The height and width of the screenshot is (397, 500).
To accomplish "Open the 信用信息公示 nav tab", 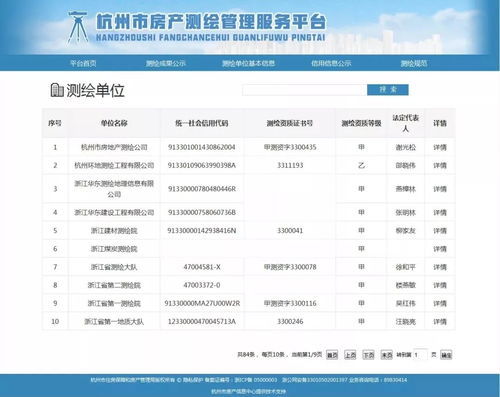I will (x=331, y=63).
